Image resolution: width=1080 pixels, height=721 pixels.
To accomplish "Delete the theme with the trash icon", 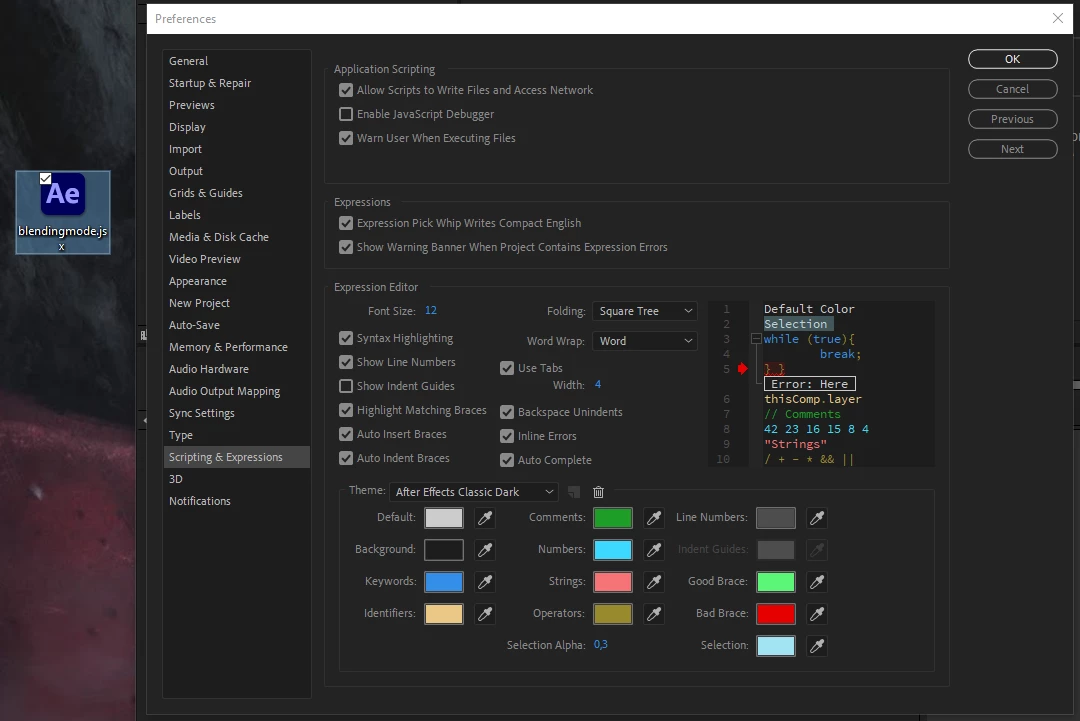I will [599, 492].
